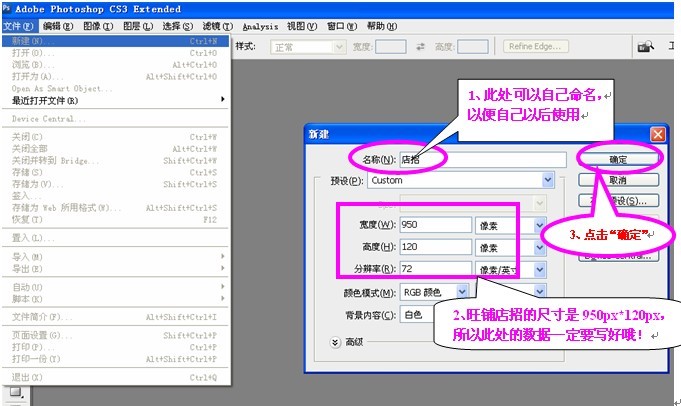This screenshot has width=681, height=406.
Task: Open the 滤镜(T) menu
Action: point(218,26)
